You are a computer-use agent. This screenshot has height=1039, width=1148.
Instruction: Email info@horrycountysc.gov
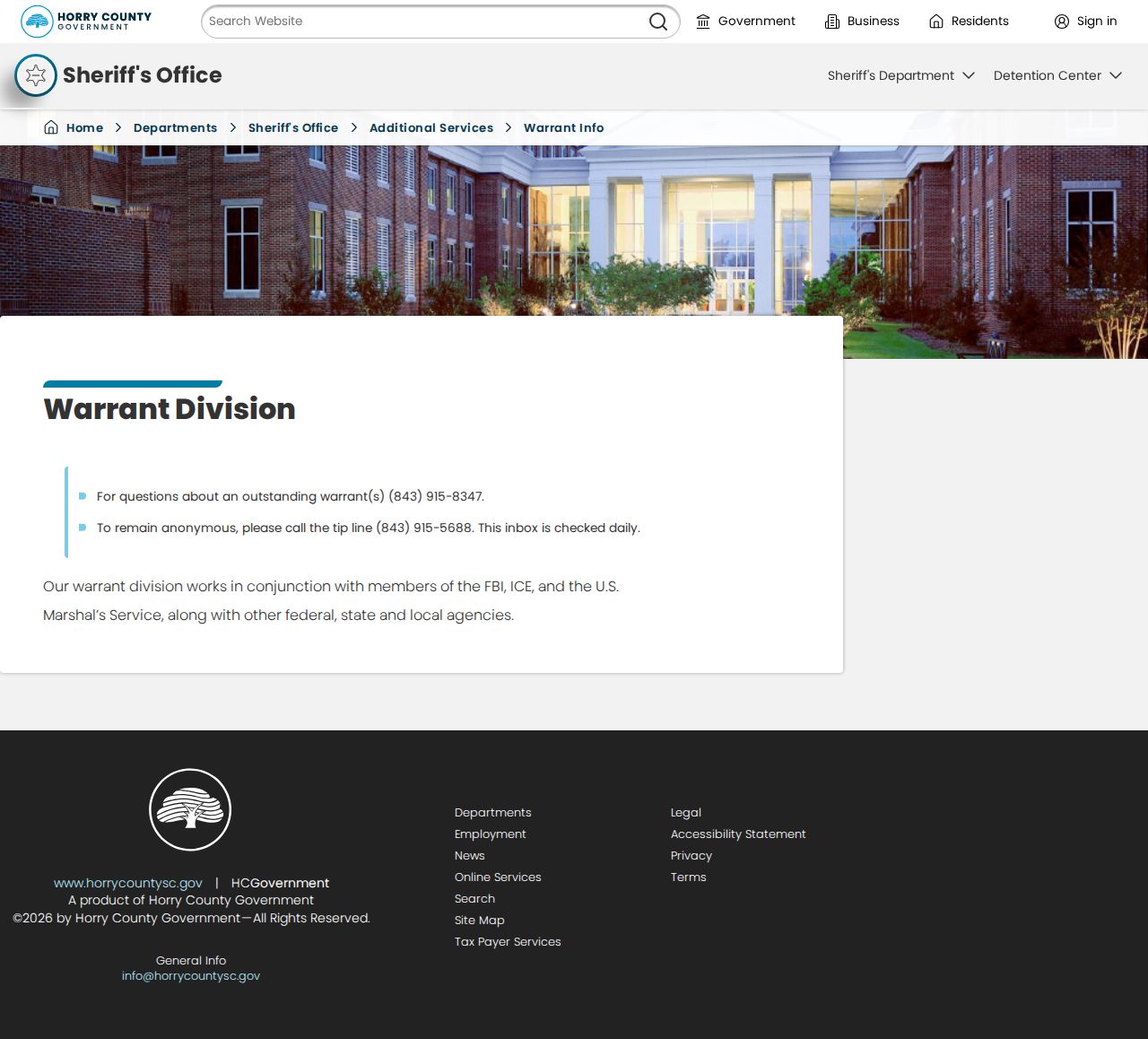click(x=191, y=976)
